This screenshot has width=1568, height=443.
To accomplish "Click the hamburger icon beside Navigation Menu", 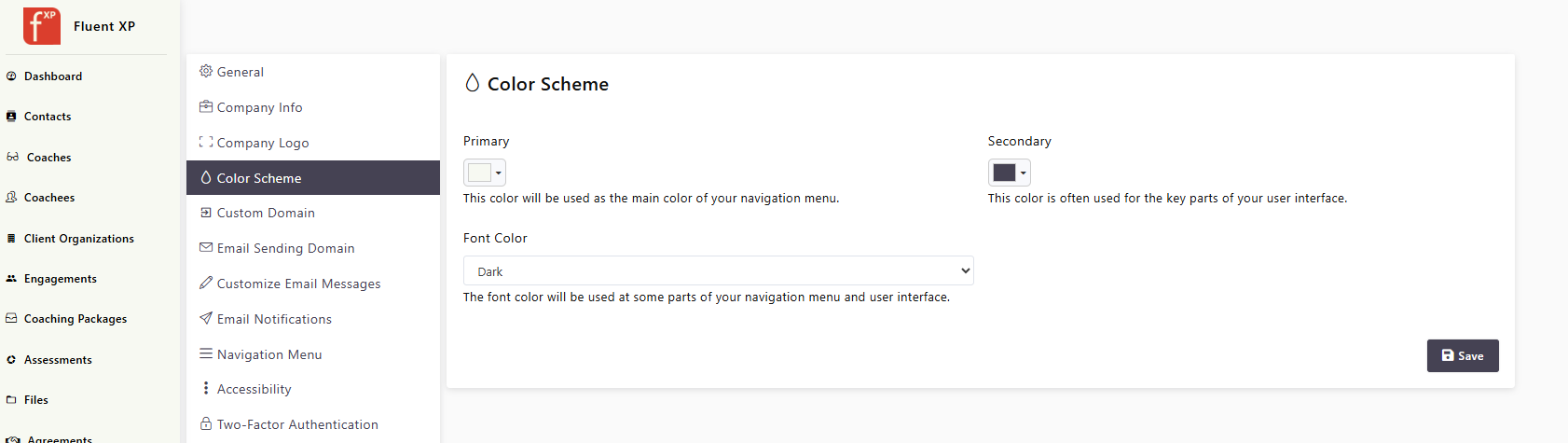I will point(206,353).
